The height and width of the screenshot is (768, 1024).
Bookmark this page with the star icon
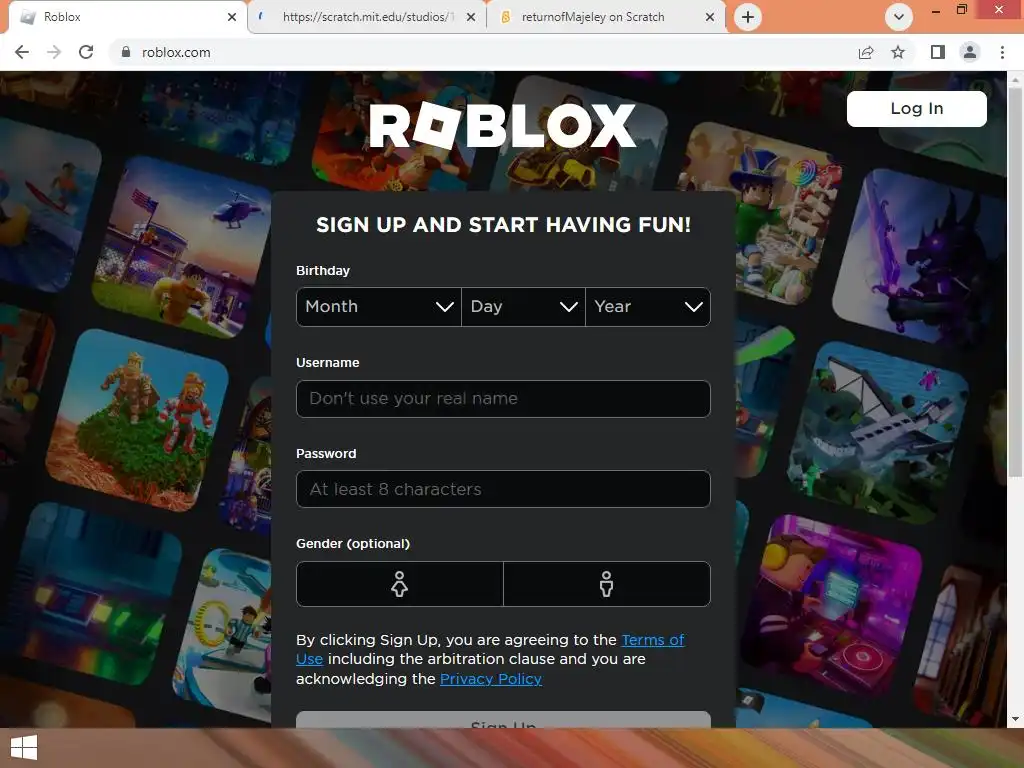click(898, 52)
